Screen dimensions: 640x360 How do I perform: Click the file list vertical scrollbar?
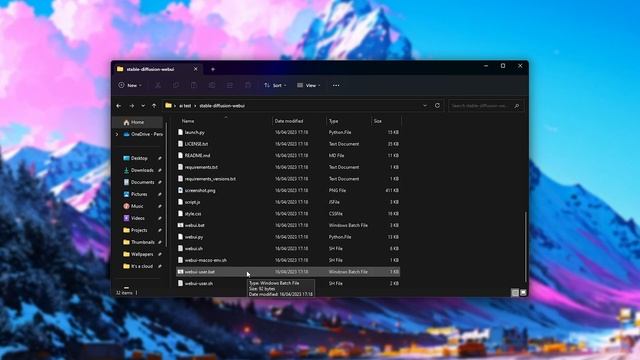click(525, 247)
